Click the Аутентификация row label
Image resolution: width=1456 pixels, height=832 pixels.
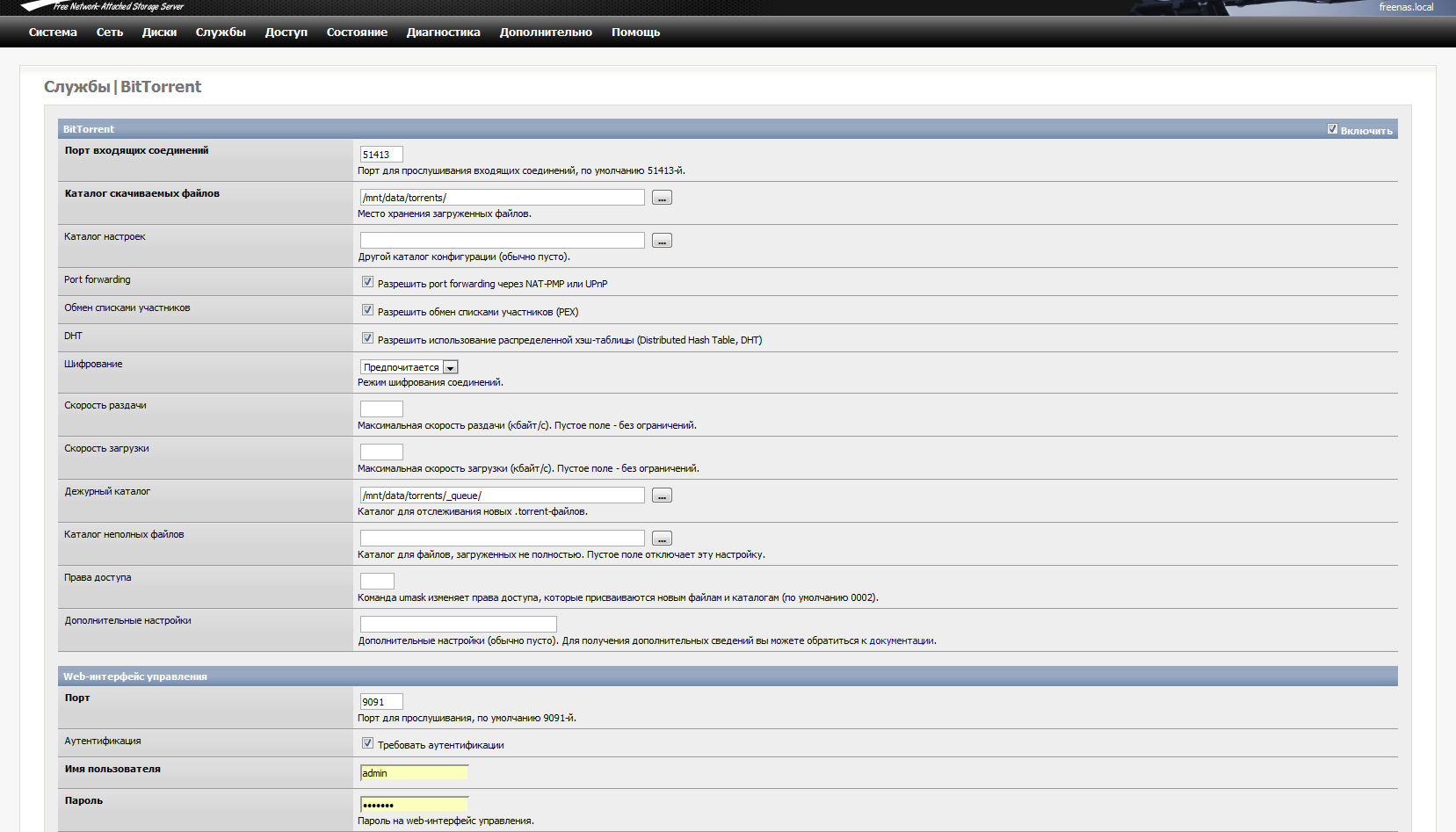point(103,741)
